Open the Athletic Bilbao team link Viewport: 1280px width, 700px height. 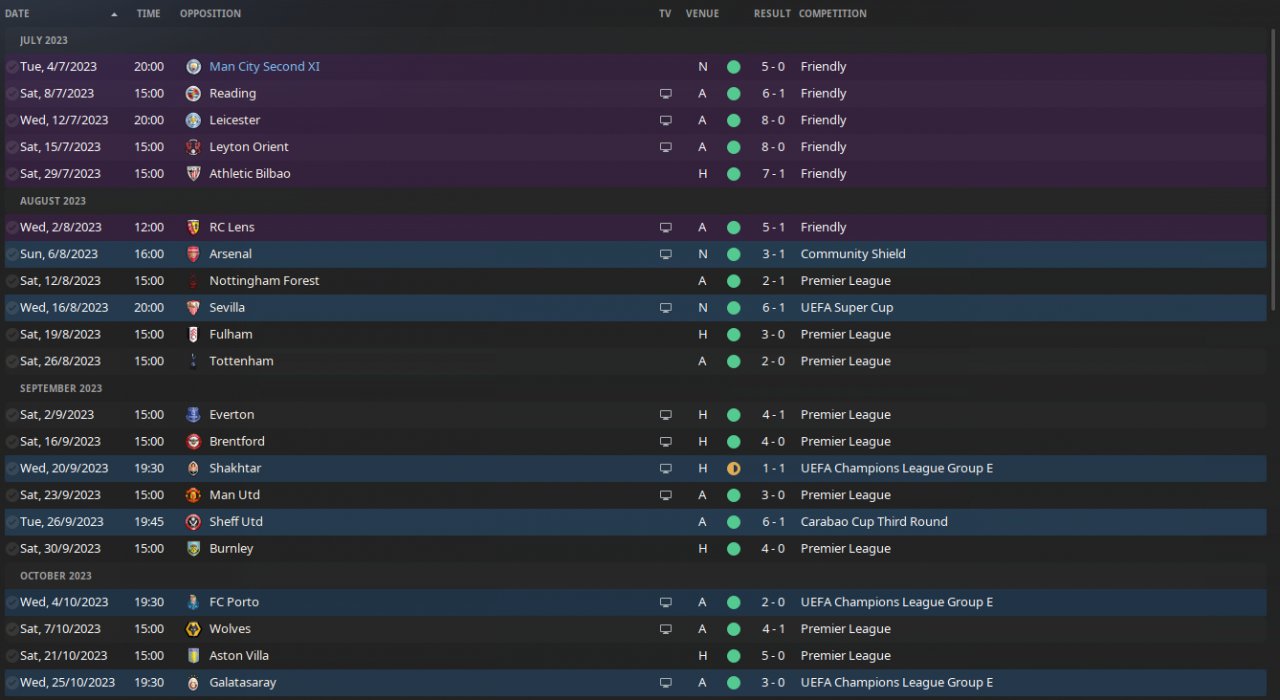point(249,174)
